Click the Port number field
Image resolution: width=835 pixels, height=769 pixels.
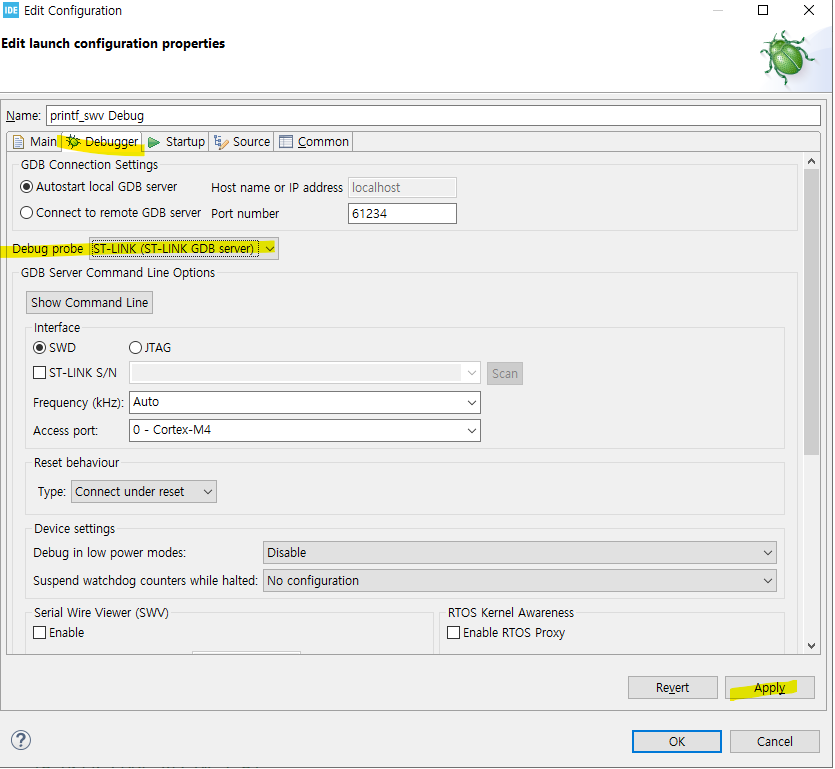402,214
